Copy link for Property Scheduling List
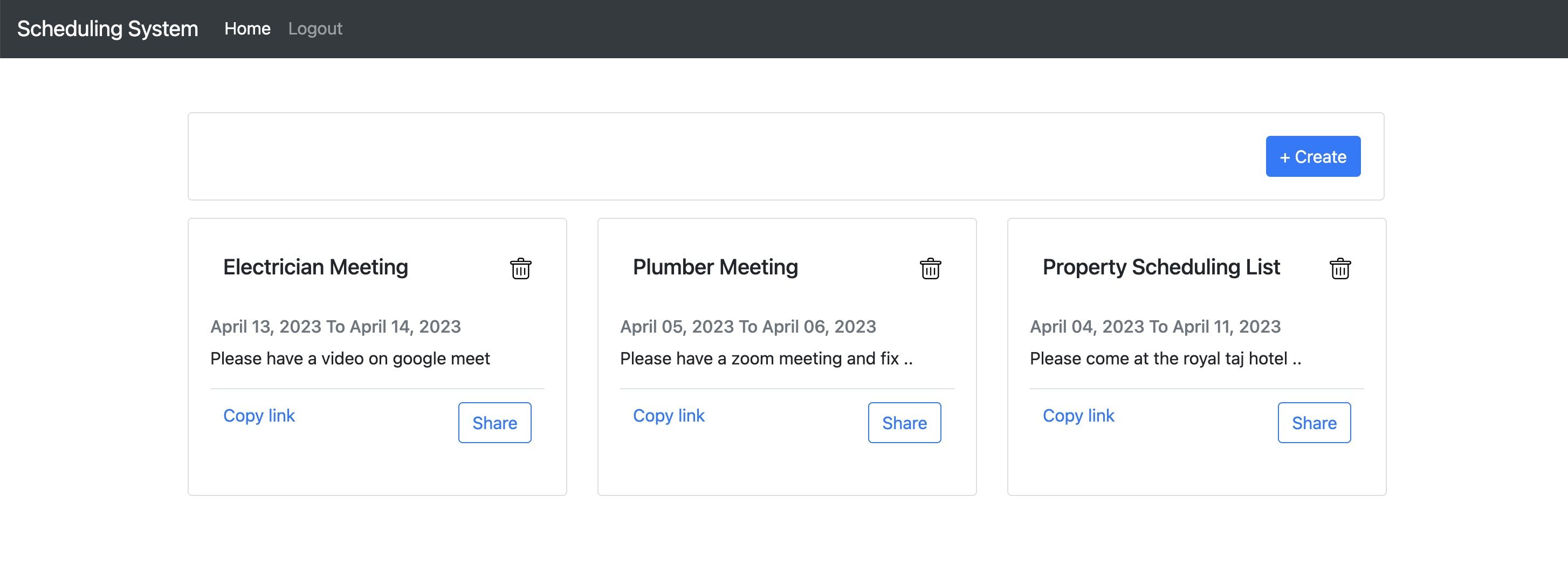Screen dimensions: 1568x565 (1078, 416)
